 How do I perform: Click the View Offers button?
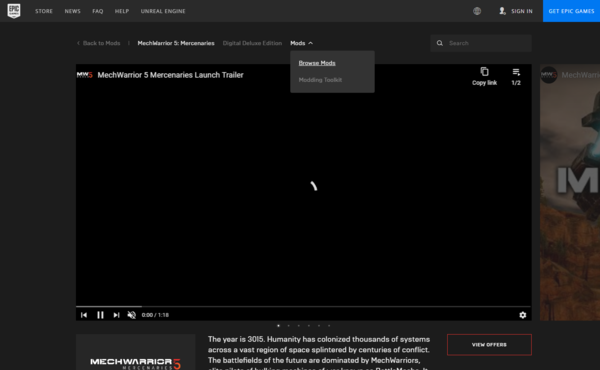(489, 345)
